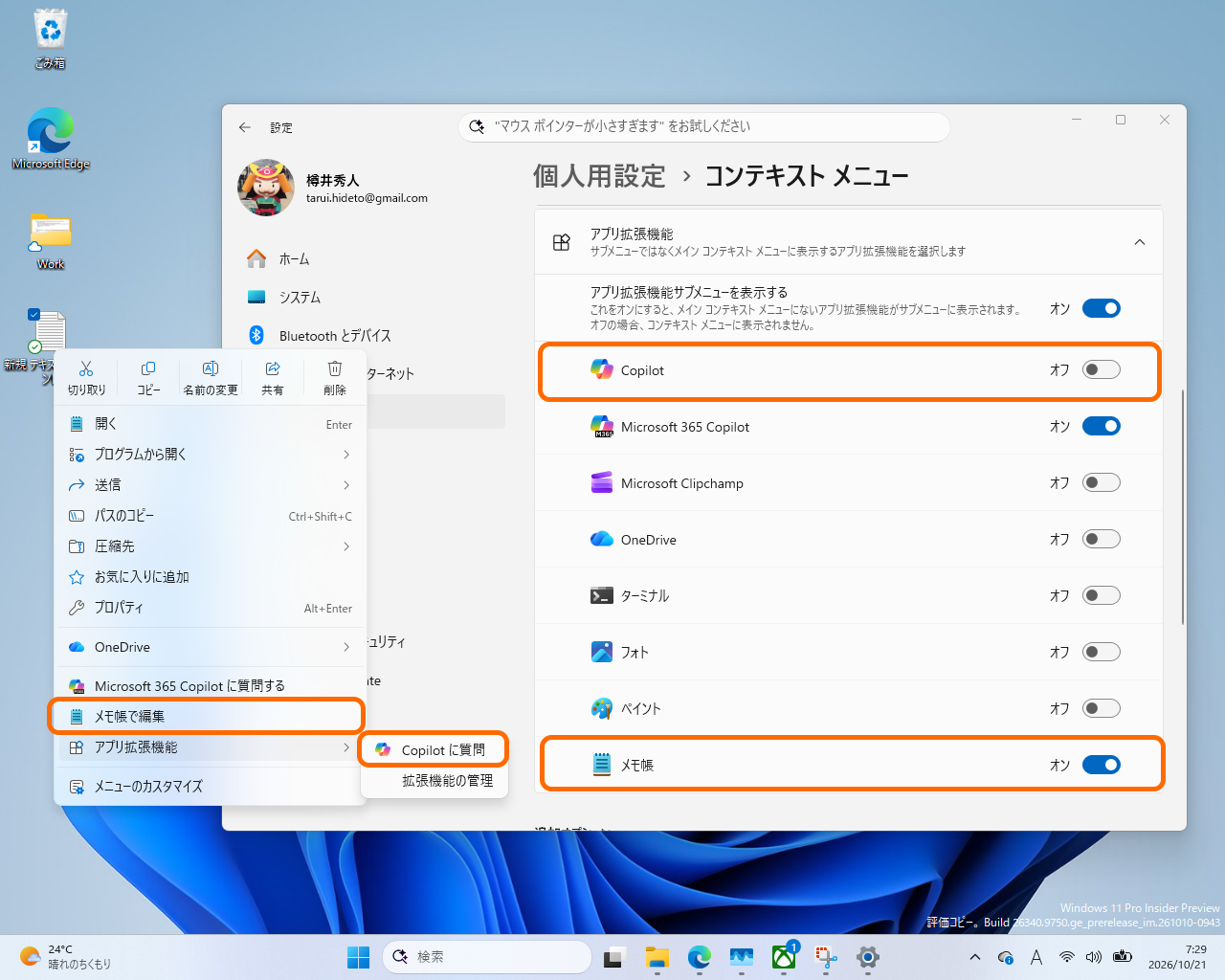Click the Rename (名前の変更) icon
Image resolution: width=1225 pixels, height=980 pixels.
point(211,369)
